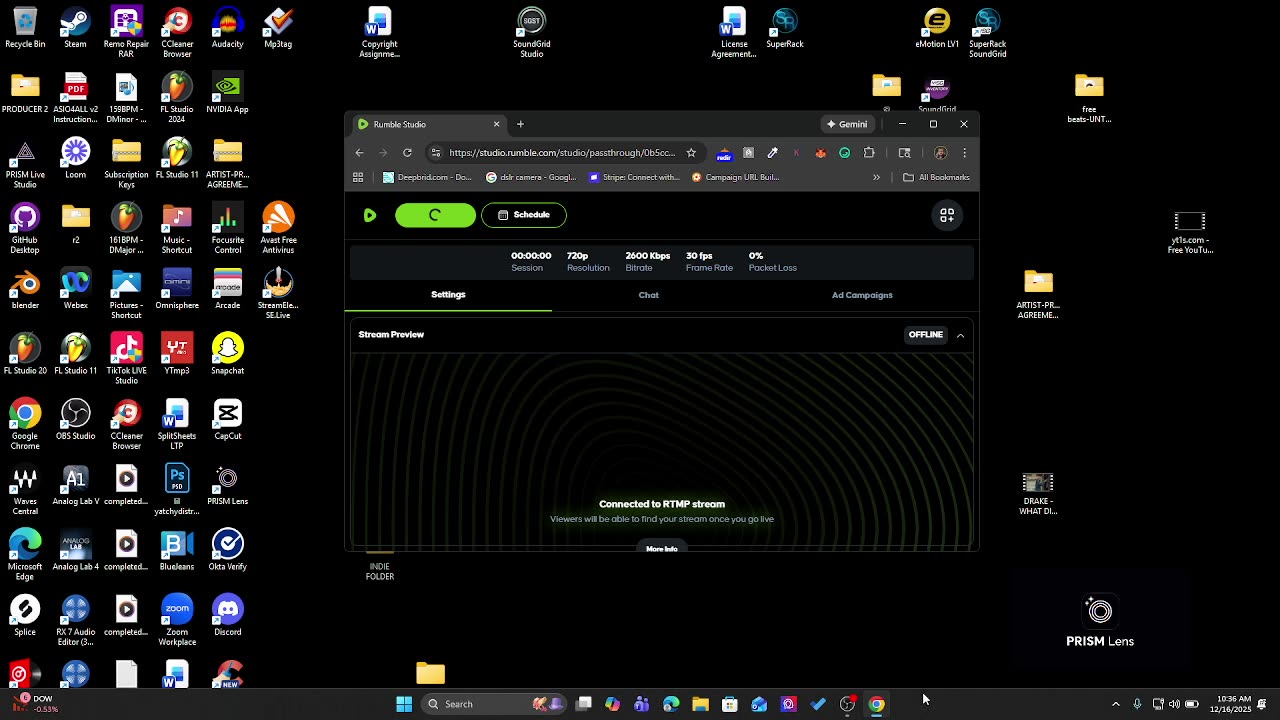Show hidden system tray icons
The image size is (1280, 720).
[1116, 704]
